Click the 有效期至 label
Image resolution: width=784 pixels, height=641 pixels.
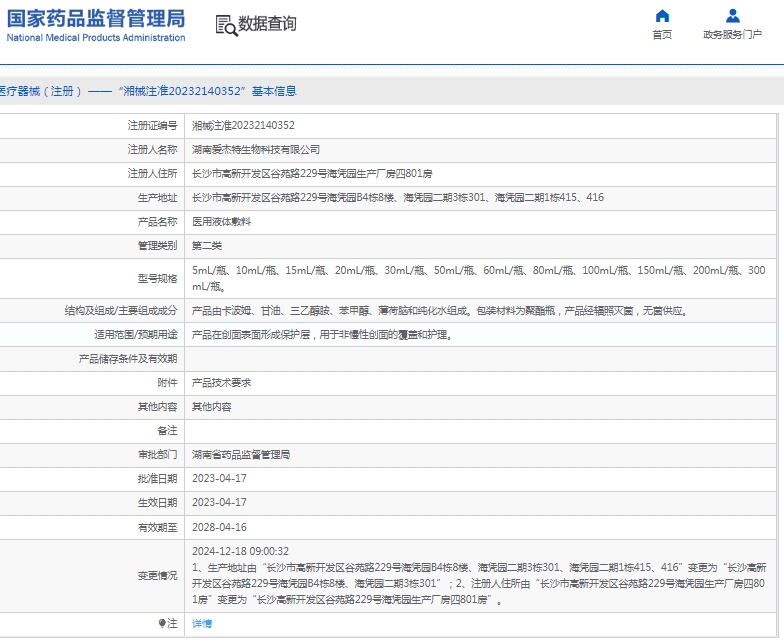click(x=158, y=527)
